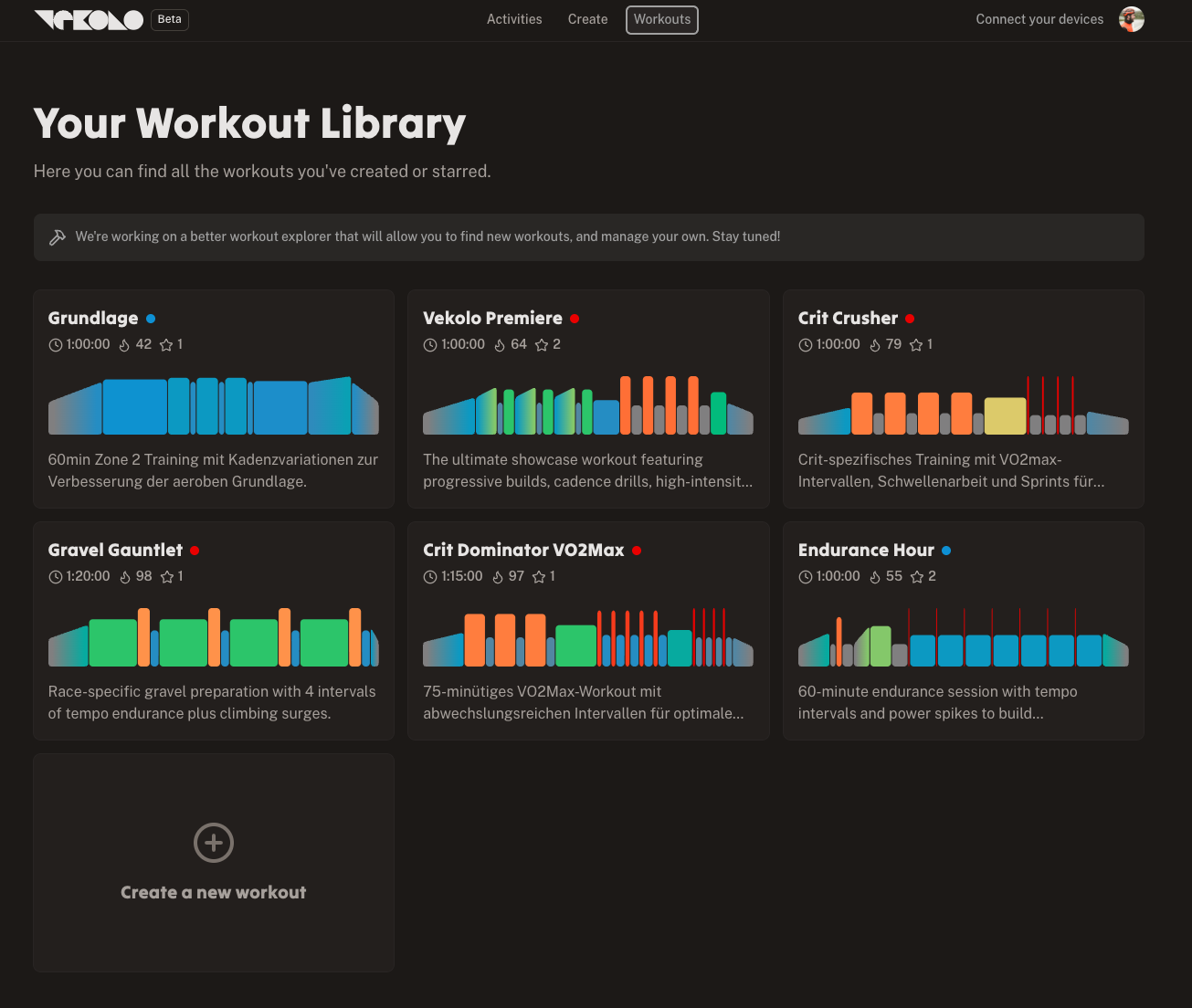Open Gravel Gauntlet workout profile graph

[213, 637]
